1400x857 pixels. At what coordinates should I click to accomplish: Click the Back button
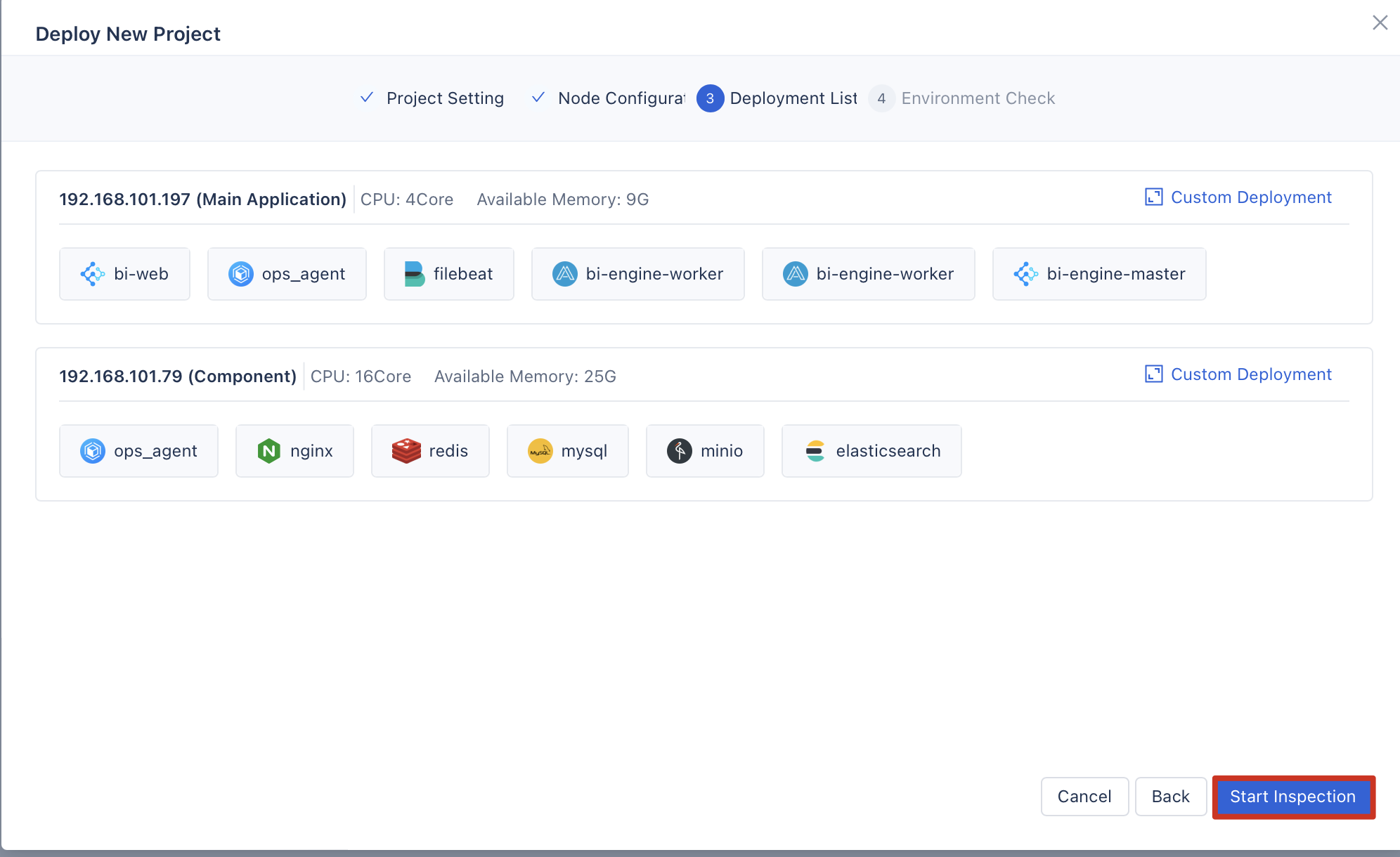[x=1170, y=797]
